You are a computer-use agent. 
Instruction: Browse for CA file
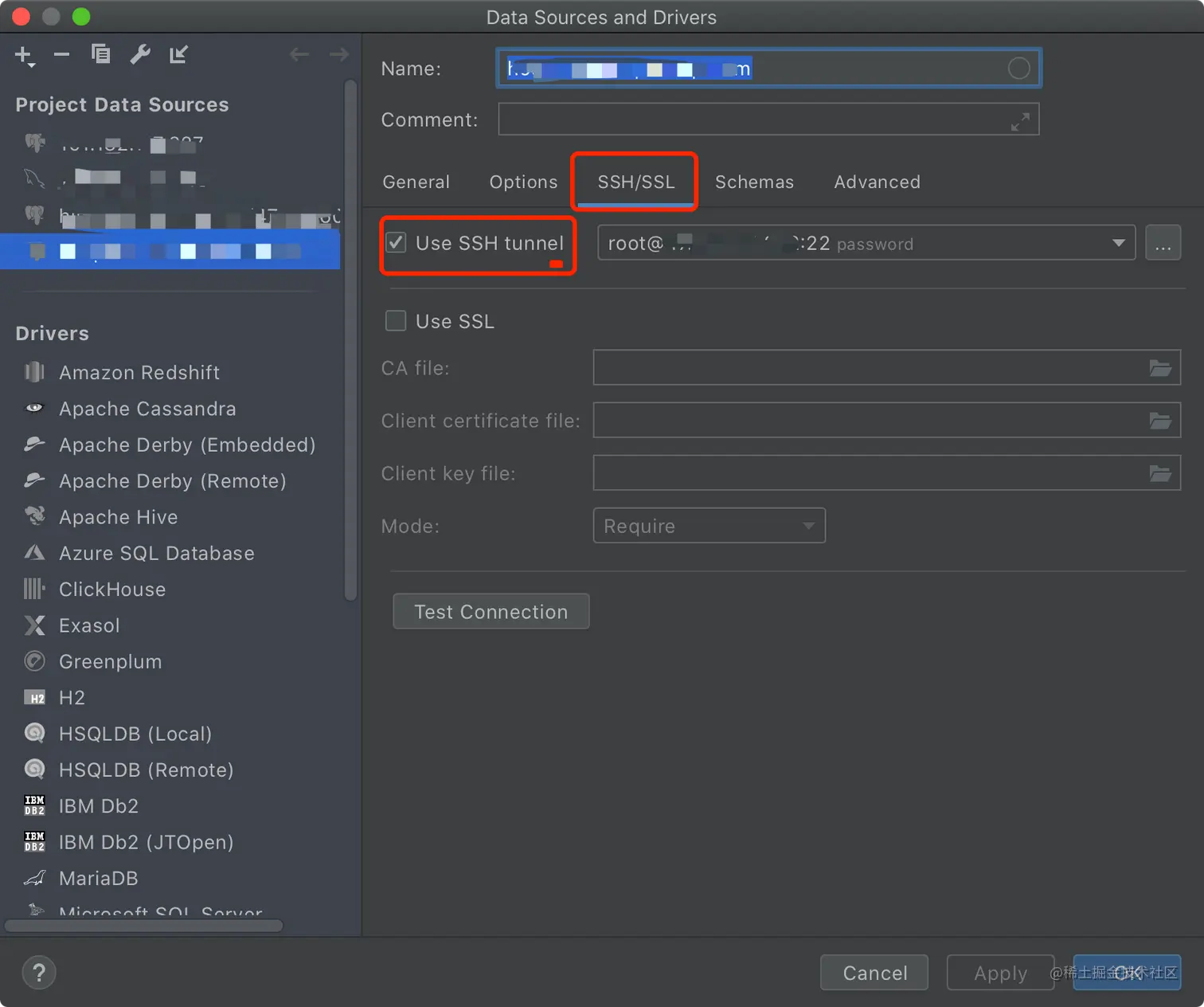pos(1160,368)
